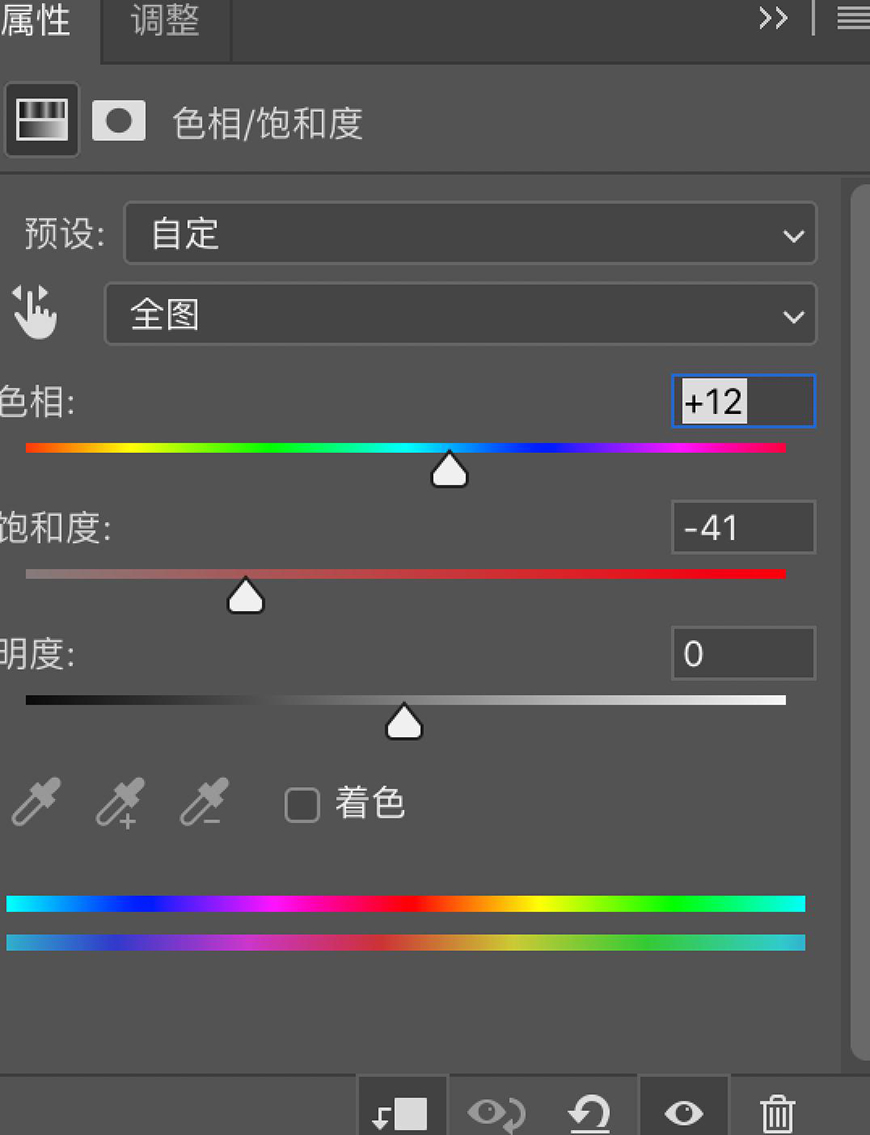Screen dimensions: 870x1135
Task: Expand panels with double-arrow button
Action: 773,19
